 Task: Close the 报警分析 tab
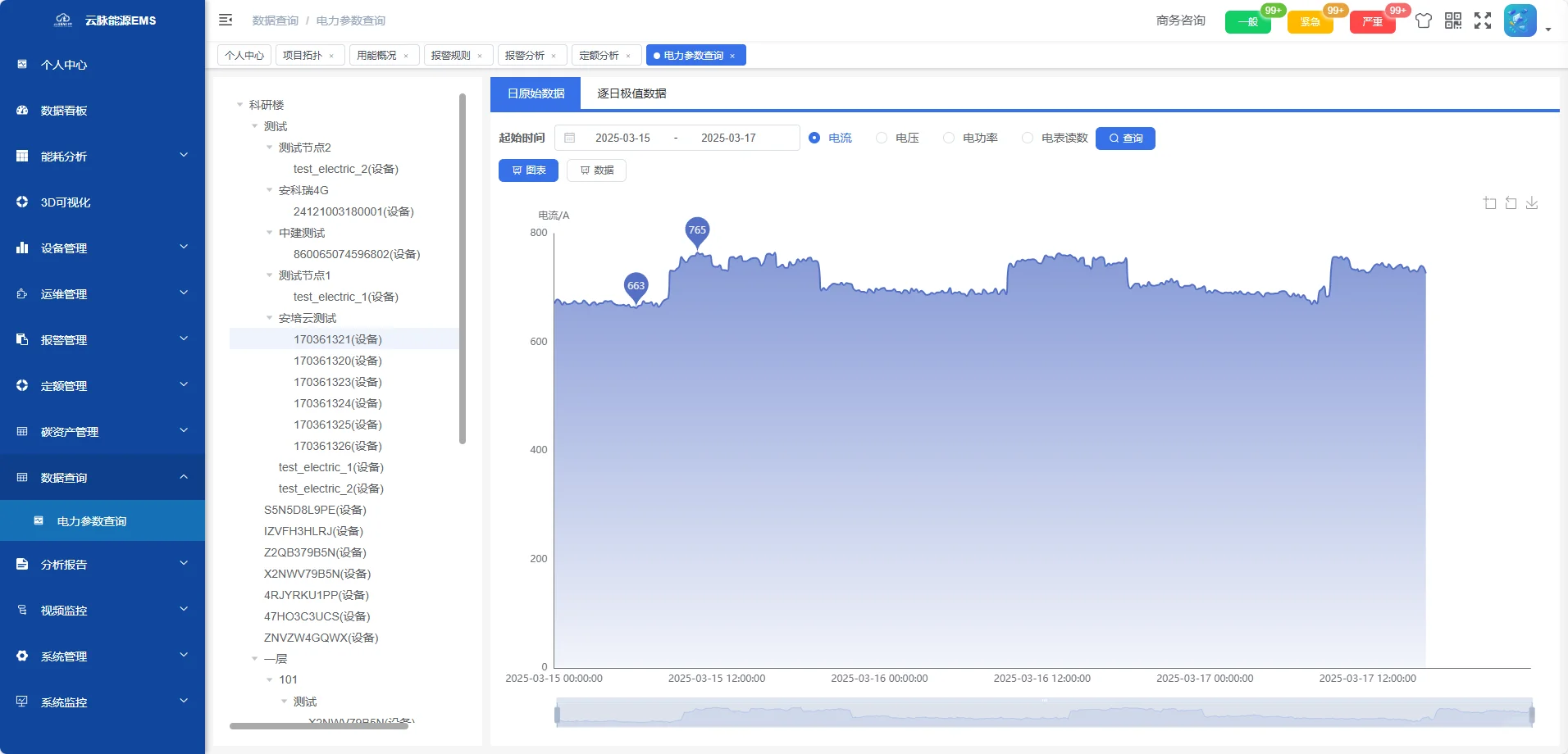554,56
